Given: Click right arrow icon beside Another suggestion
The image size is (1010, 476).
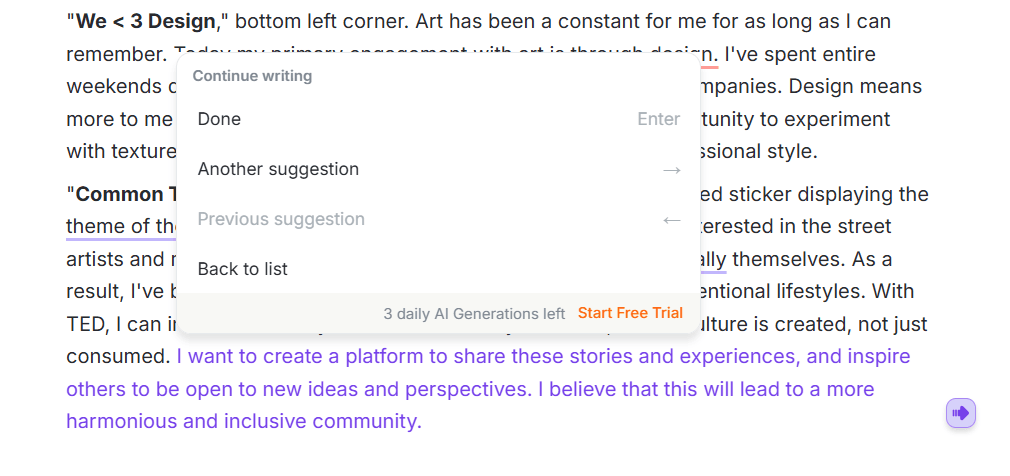Looking at the screenshot, I should (672, 170).
